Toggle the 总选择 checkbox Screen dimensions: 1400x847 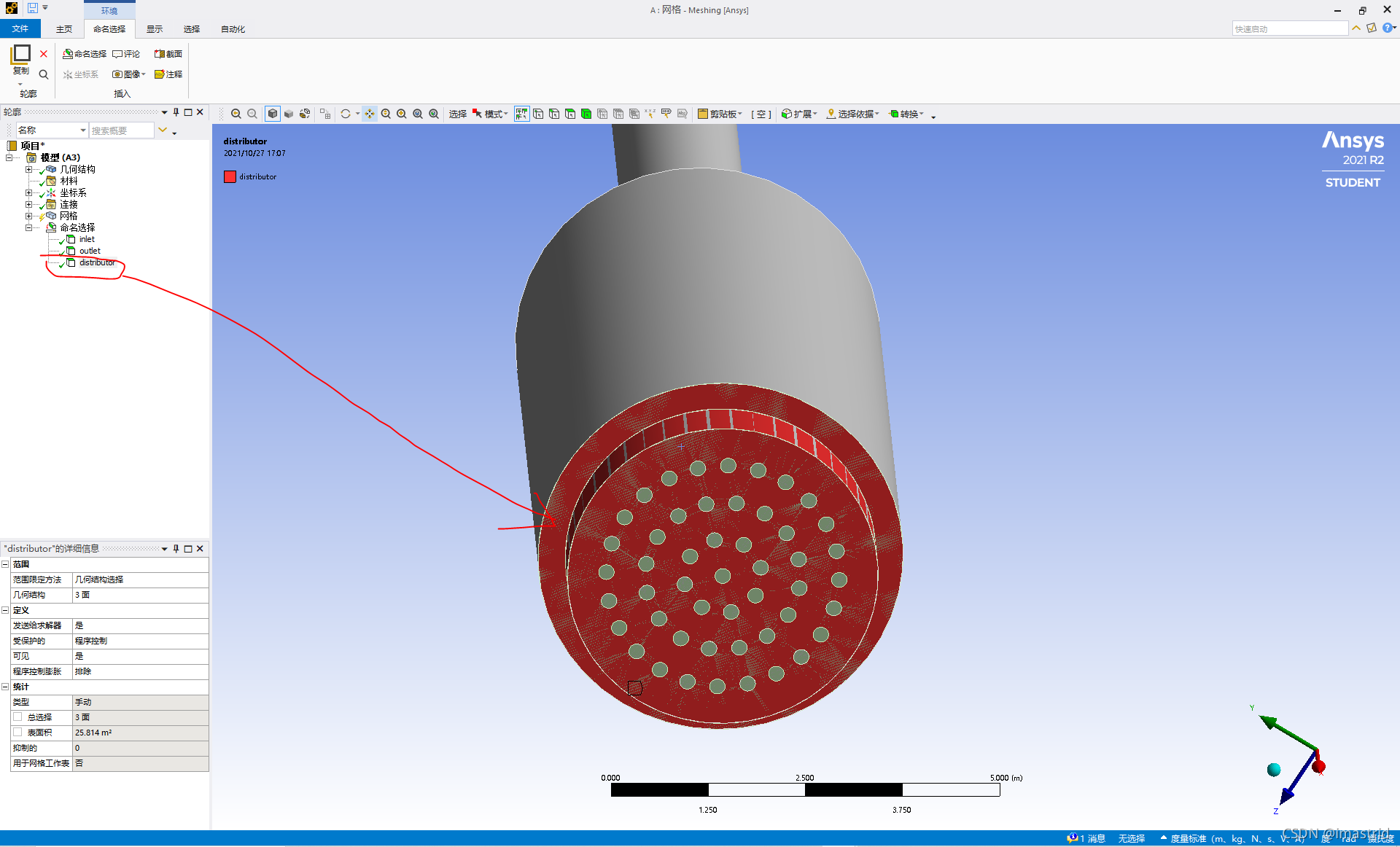[x=17, y=717]
